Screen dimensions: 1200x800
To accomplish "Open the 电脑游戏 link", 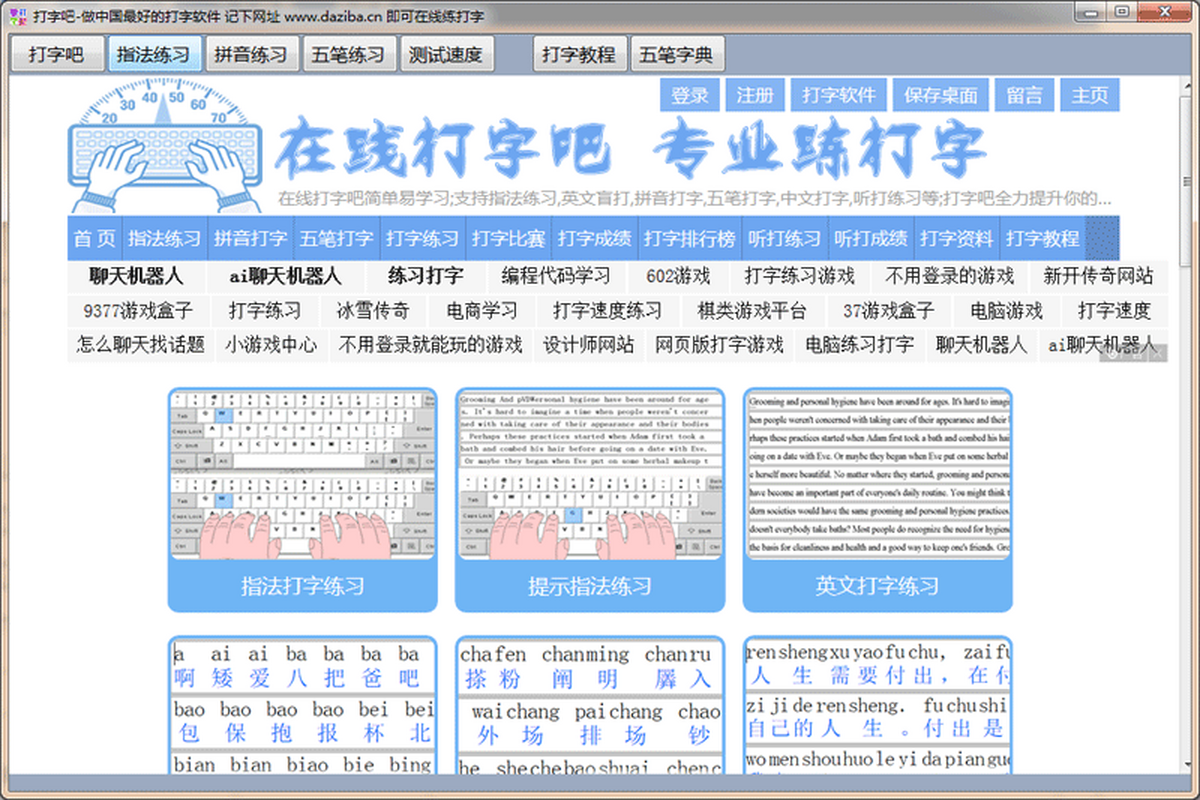I will click(x=1006, y=311).
